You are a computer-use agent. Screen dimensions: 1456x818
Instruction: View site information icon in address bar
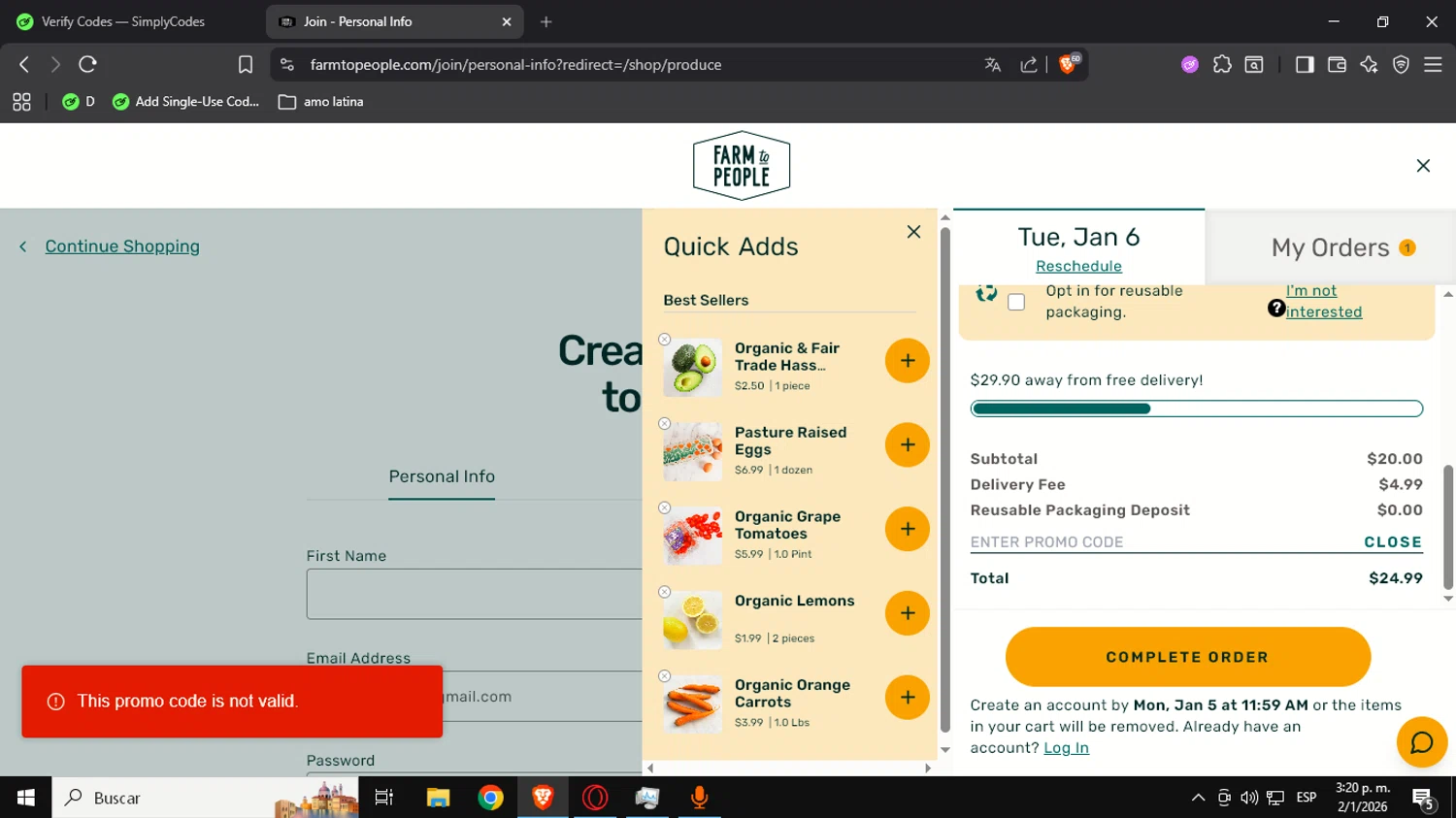286,65
